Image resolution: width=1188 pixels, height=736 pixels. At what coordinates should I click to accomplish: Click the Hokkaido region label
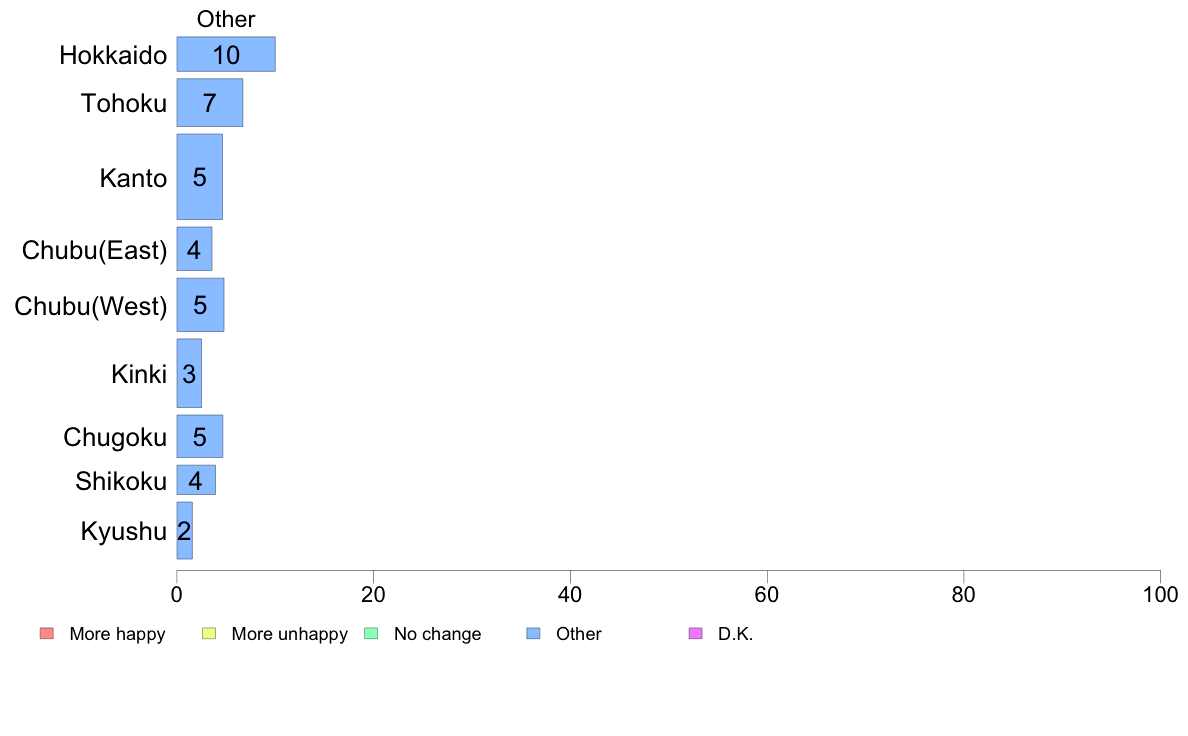click(x=114, y=55)
